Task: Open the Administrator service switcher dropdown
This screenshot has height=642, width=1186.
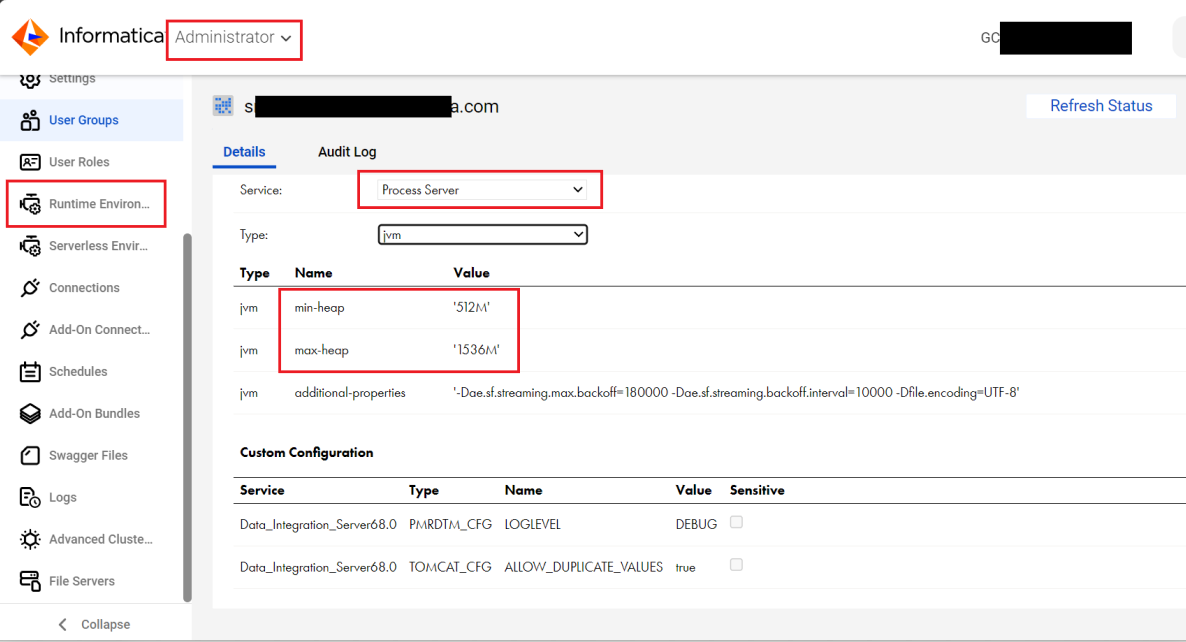Action: (x=234, y=37)
